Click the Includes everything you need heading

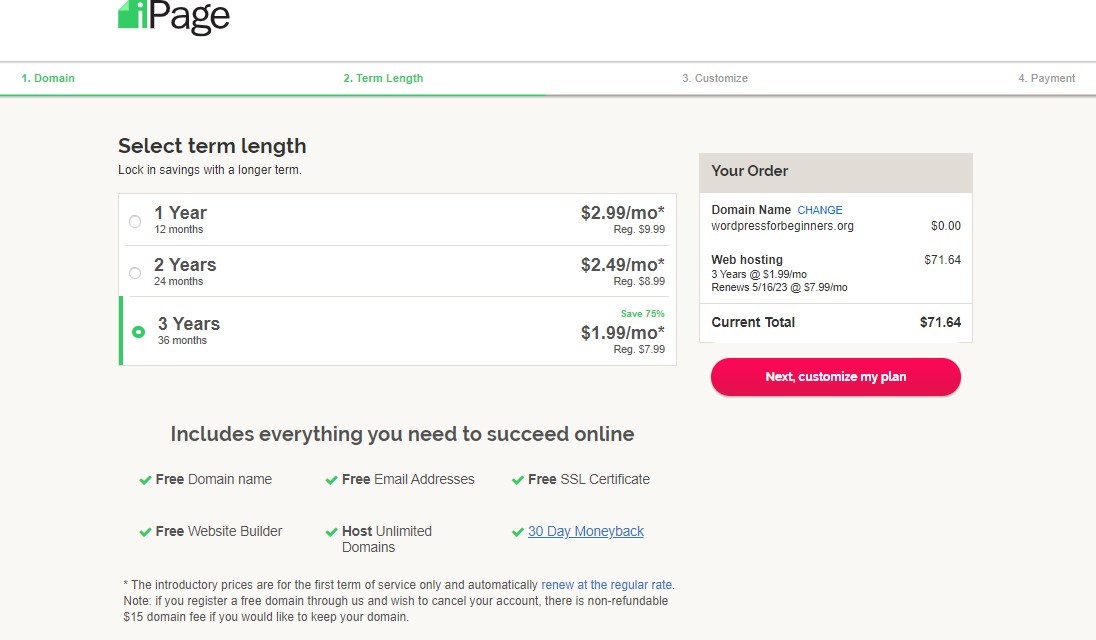coord(403,434)
